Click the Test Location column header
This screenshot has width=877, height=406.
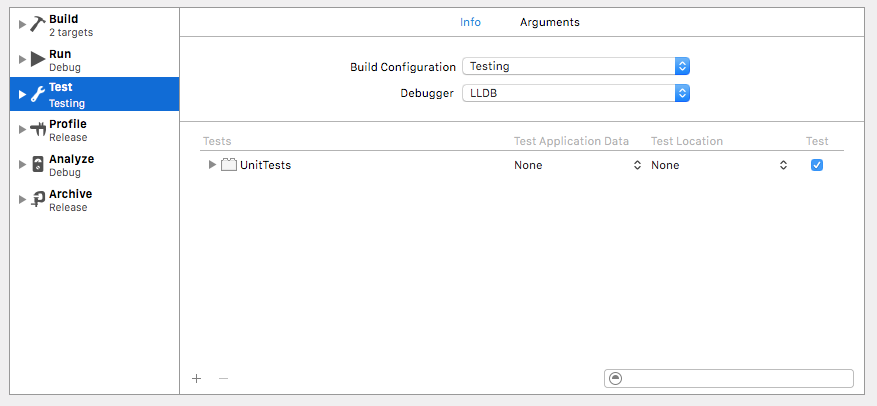tap(687, 141)
